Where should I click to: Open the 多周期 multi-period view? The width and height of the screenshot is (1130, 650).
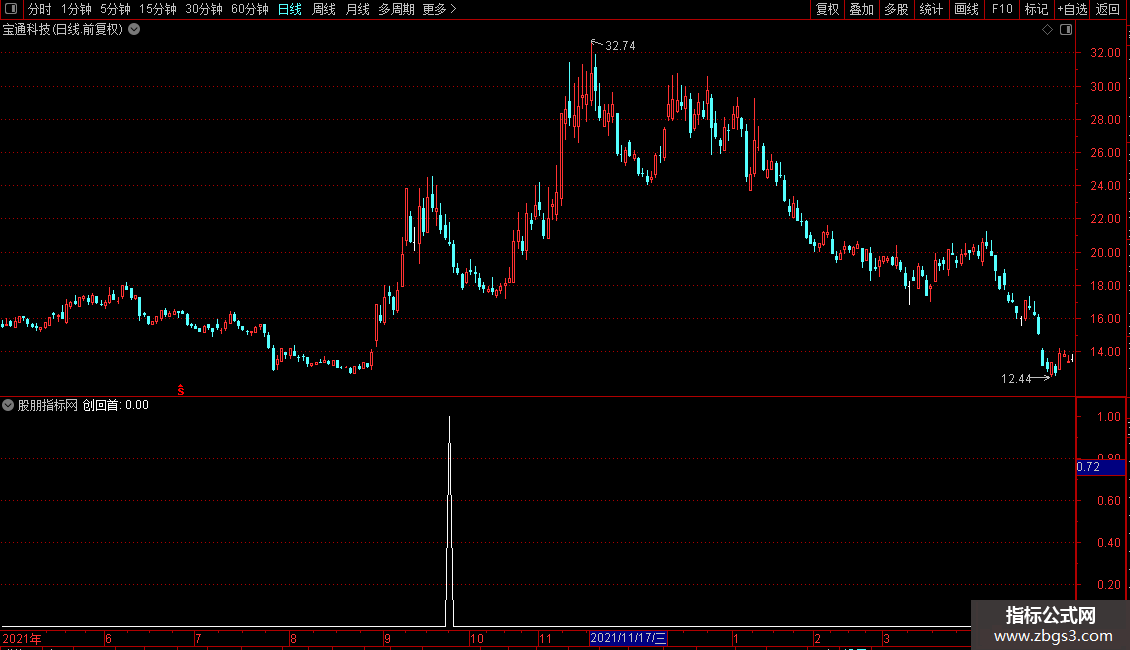click(x=396, y=9)
